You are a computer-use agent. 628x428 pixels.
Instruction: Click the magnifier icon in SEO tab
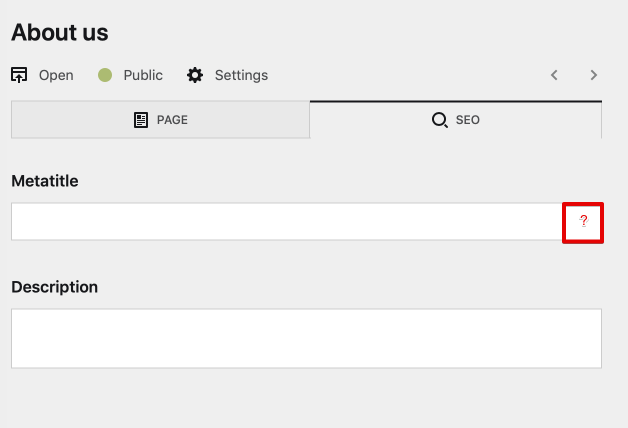pos(439,120)
